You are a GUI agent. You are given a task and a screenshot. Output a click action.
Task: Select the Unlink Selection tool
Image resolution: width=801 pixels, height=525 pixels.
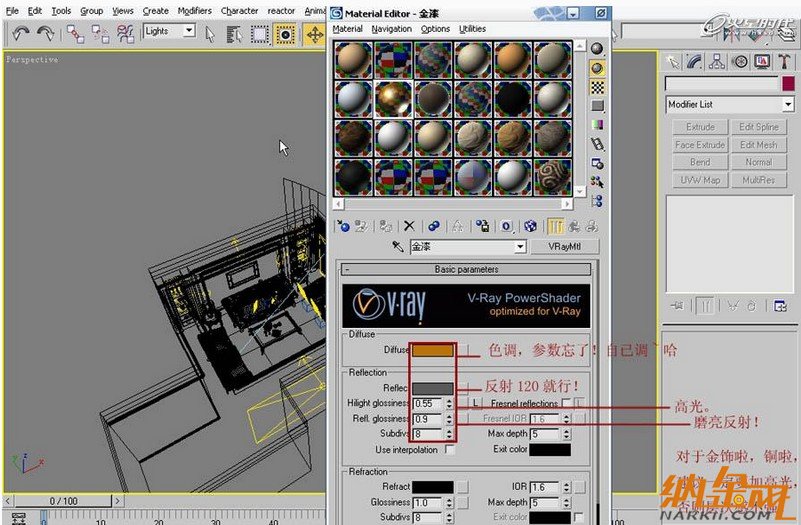click(x=100, y=34)
